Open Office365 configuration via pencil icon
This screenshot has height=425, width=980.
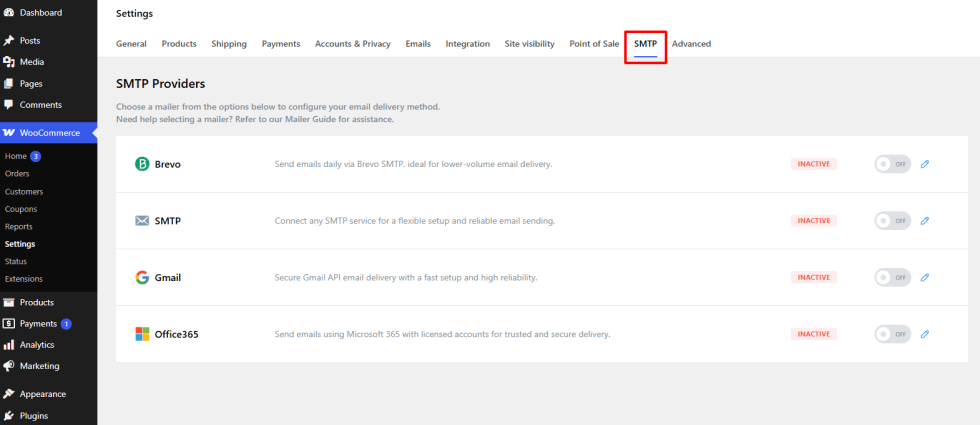pos(925,334)
